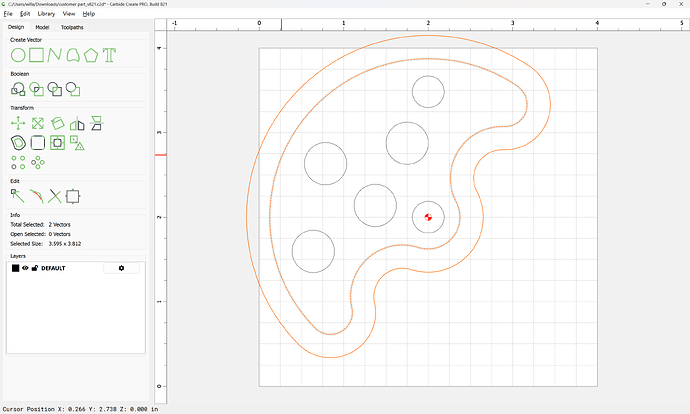Choose the Polyline drawing tool
The height and width of the screenshot is (414, 690).
(54, 54)
